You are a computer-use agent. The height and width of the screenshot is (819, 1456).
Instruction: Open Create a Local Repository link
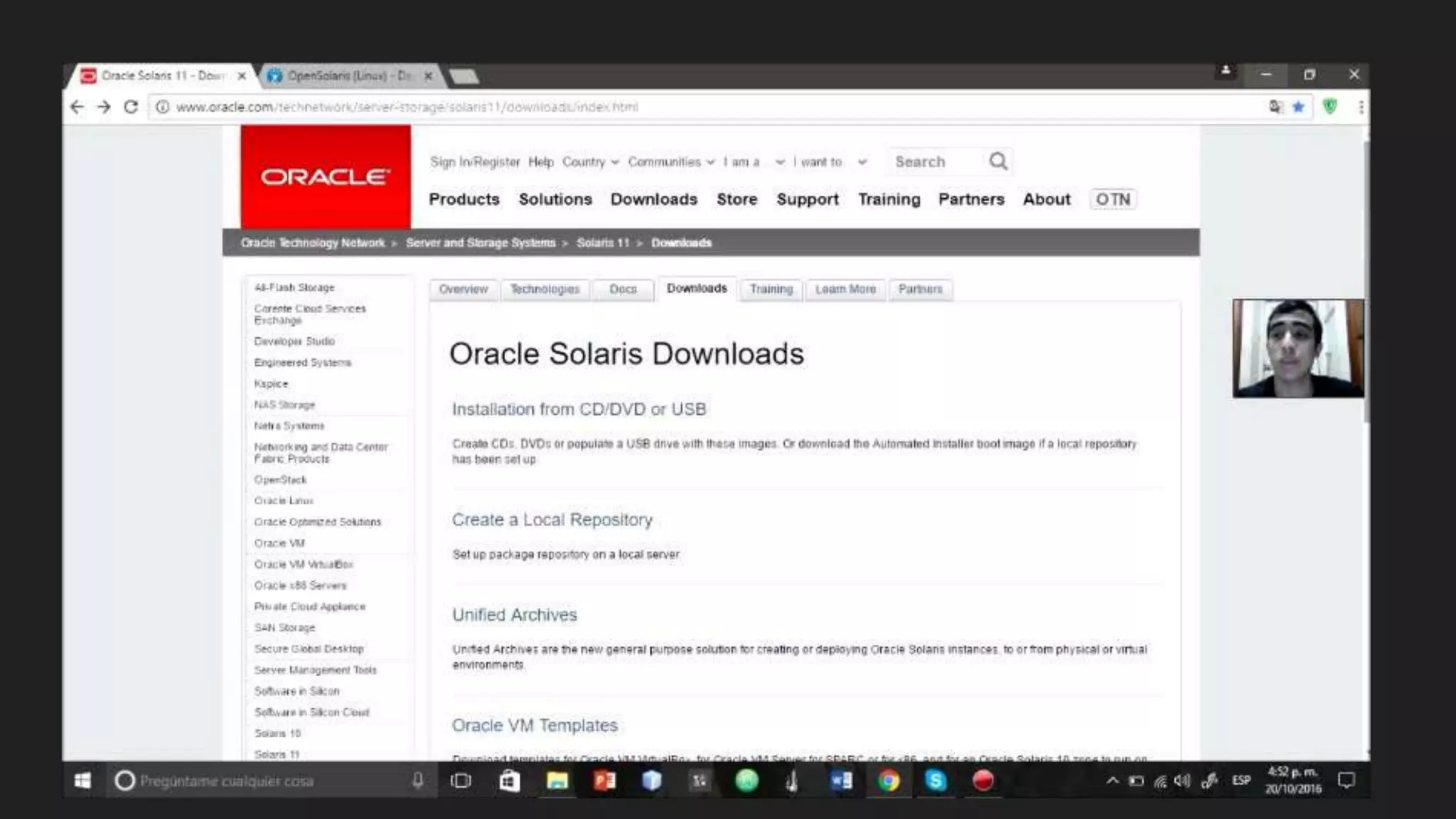(x=552, y=520)
